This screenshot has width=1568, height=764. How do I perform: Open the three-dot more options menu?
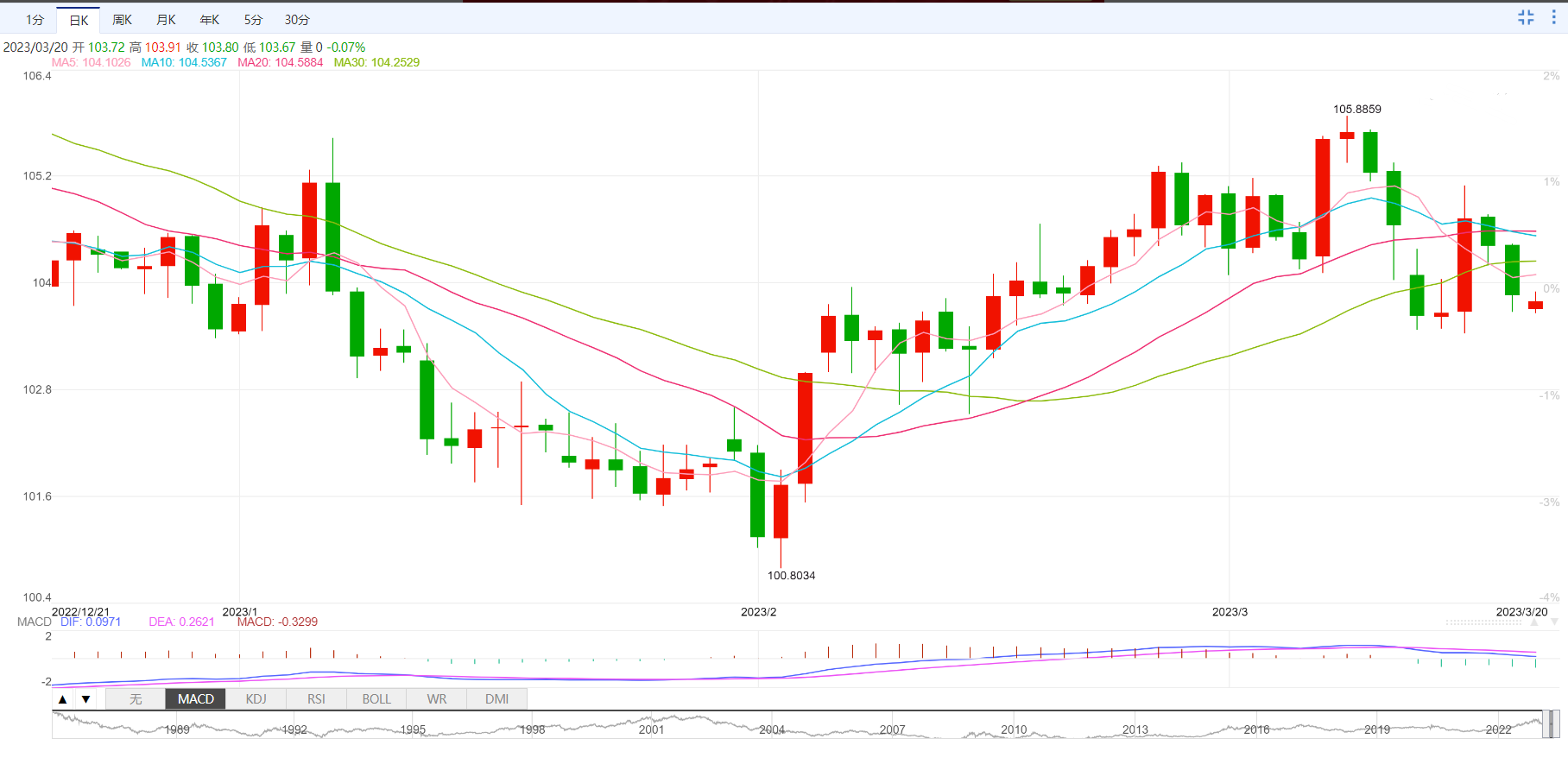point(1553,17)
